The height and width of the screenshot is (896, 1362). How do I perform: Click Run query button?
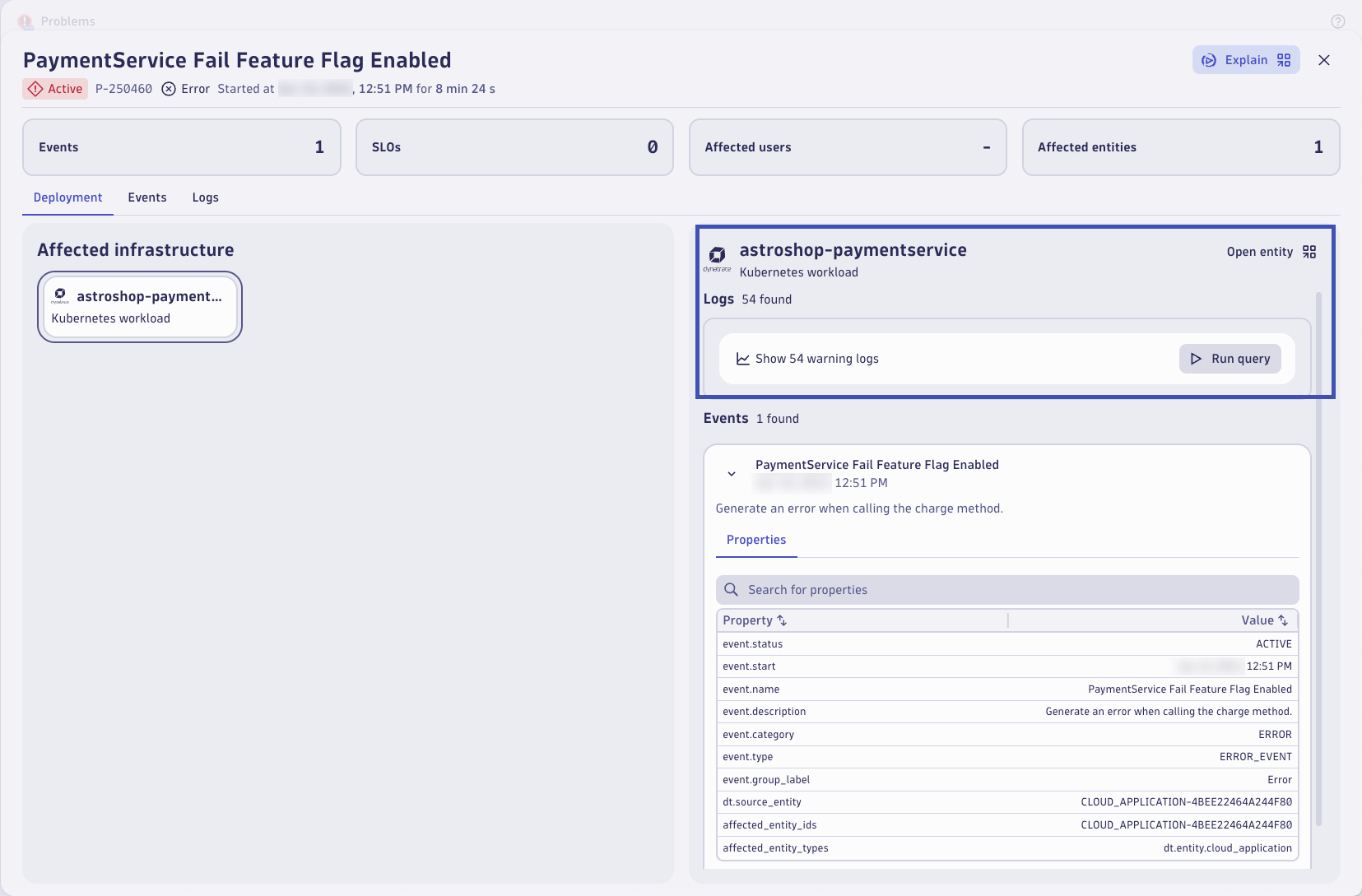click(1230, 359)
